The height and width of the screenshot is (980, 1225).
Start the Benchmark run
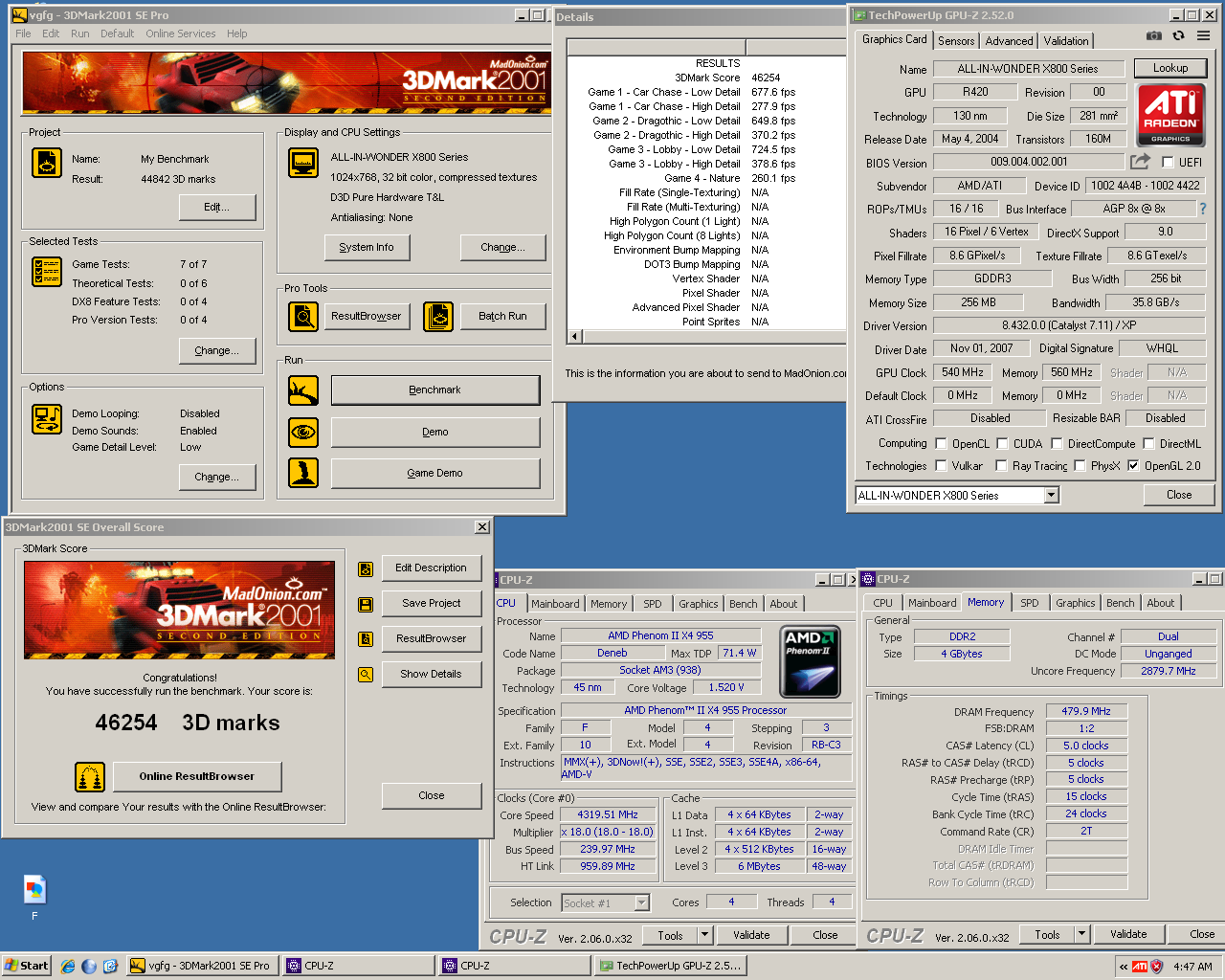(x=435, y=390)
